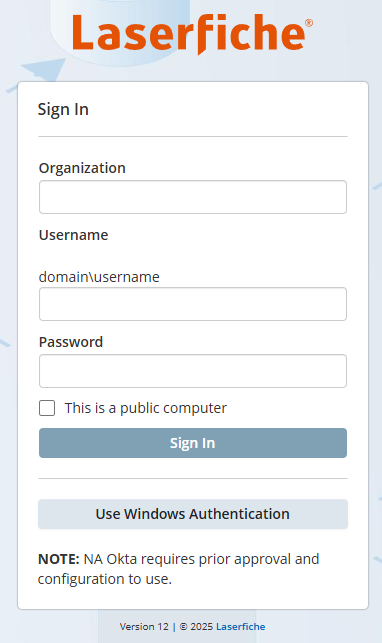Image resolution: width=382 pixels, height=643 pixels.
Task: Click the Organization field label
Action: coord(82,168)
